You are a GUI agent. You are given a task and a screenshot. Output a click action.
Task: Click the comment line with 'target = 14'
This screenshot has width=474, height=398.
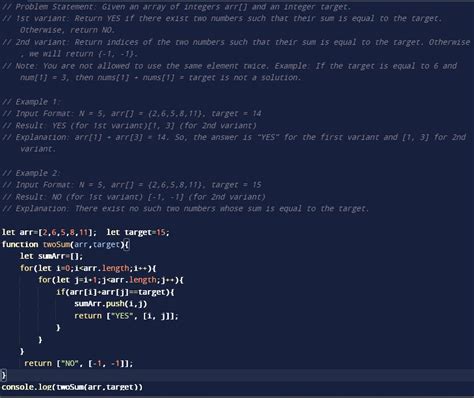pyautogui.click(x=132, y=114)
